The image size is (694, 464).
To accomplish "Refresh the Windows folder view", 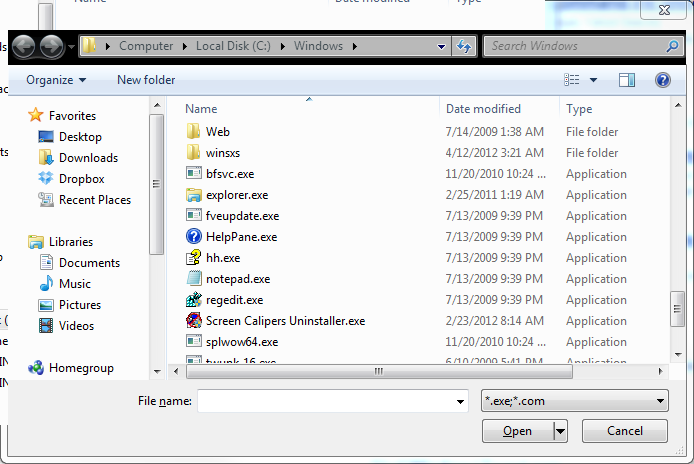I will click(x=463, y=46).
